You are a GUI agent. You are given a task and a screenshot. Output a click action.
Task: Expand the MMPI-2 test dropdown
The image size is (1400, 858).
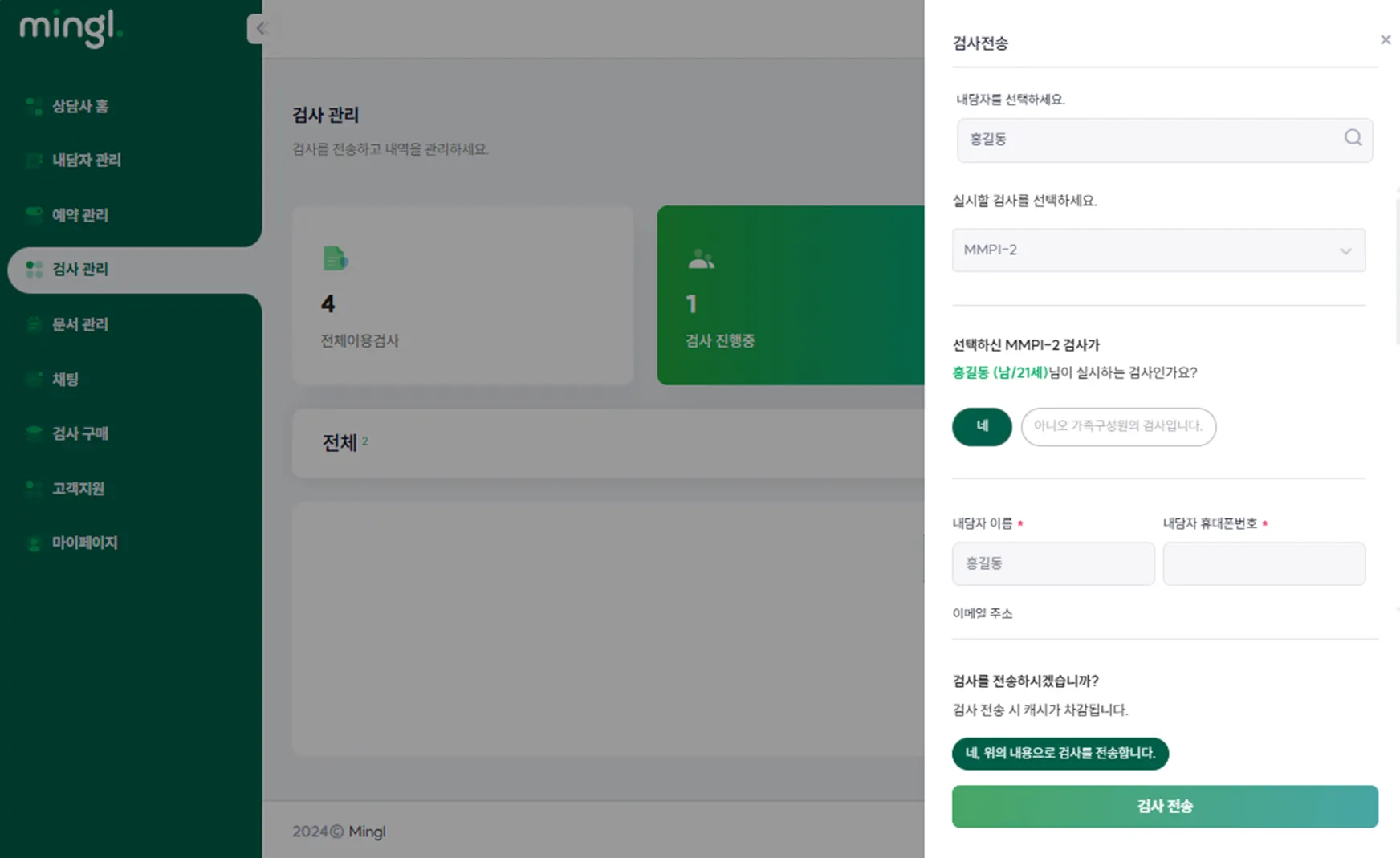pos(1158,250)
